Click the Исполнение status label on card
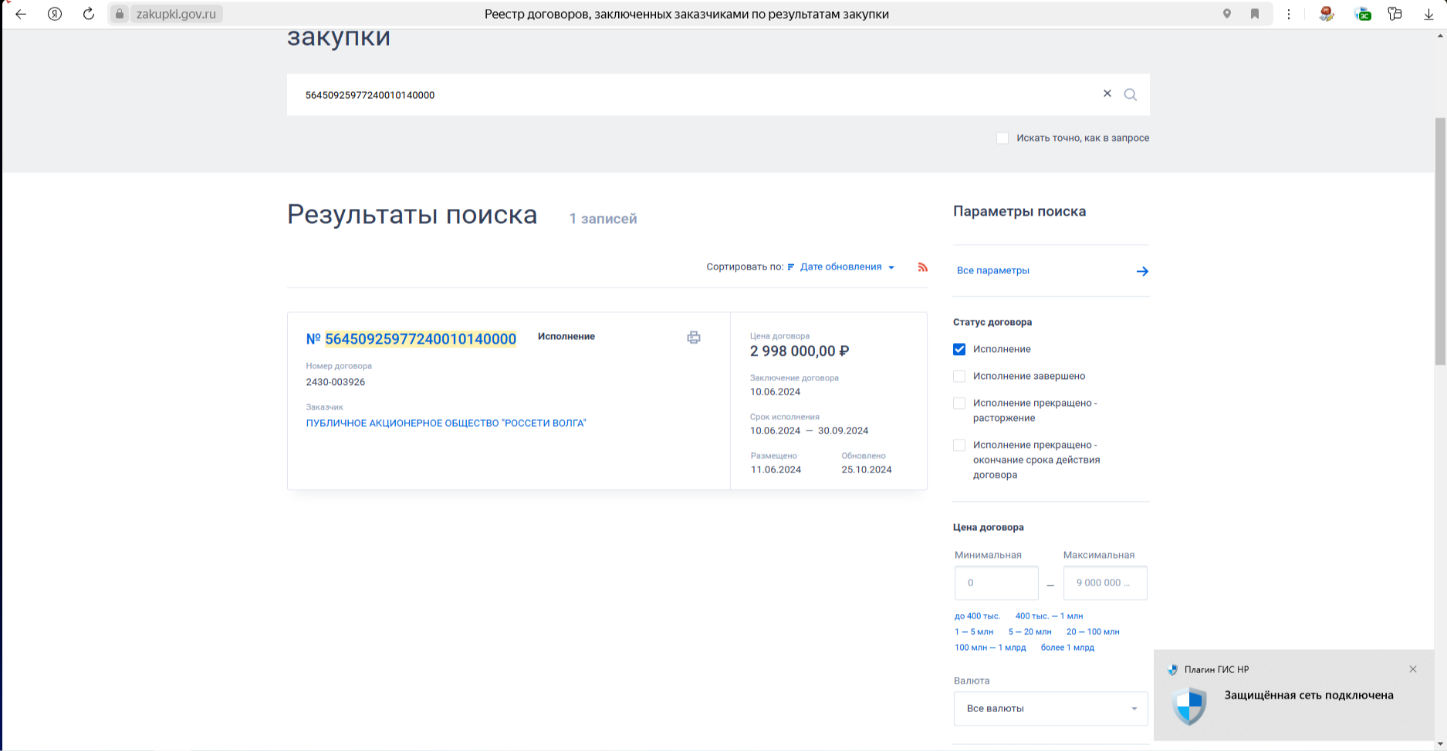1447x751 pixels. pyautogui.click(x=566, y=337)
